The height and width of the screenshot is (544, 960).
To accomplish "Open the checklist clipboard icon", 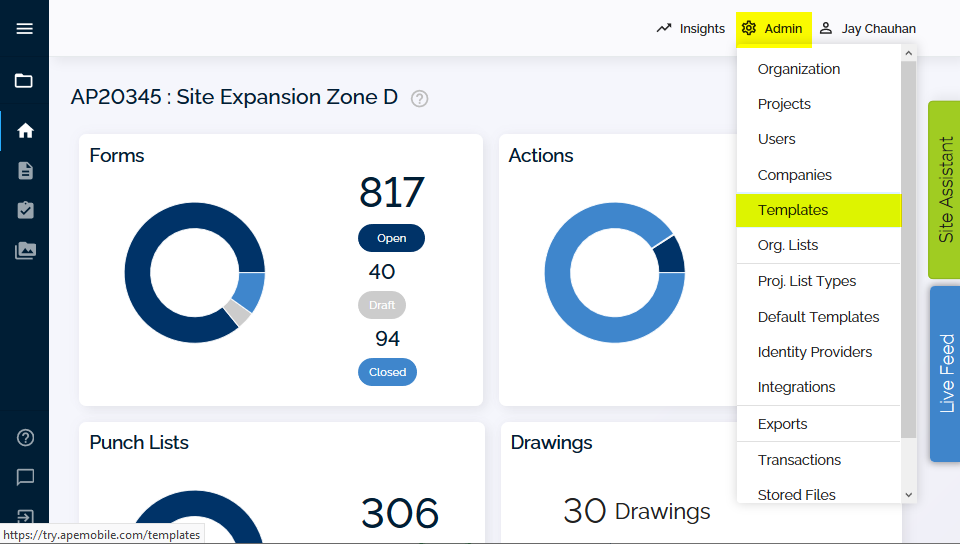I will click(25, 211).
